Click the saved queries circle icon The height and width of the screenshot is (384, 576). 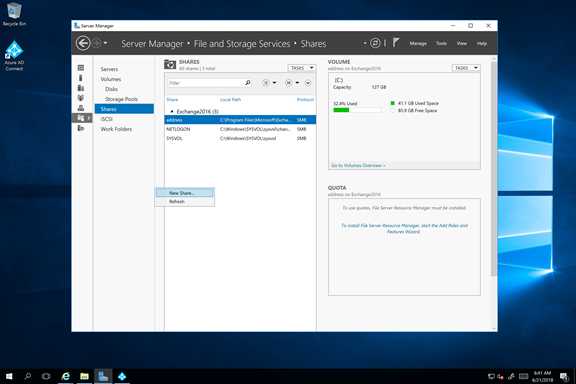(289, 83)
